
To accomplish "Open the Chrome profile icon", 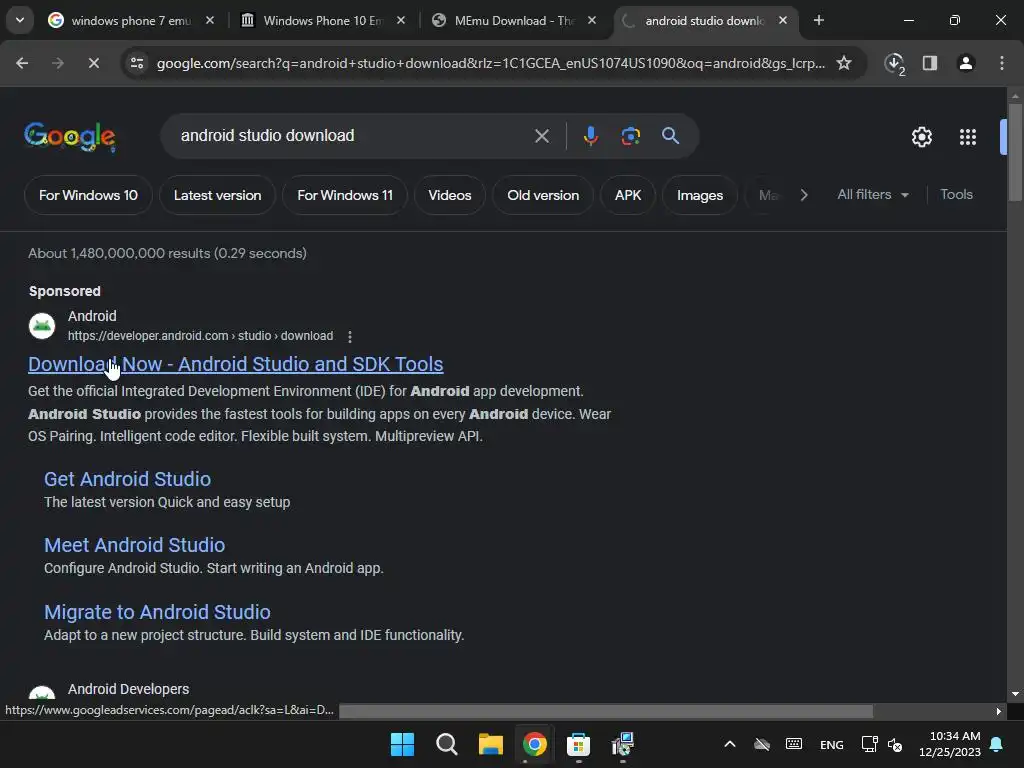I will [966, 63].
